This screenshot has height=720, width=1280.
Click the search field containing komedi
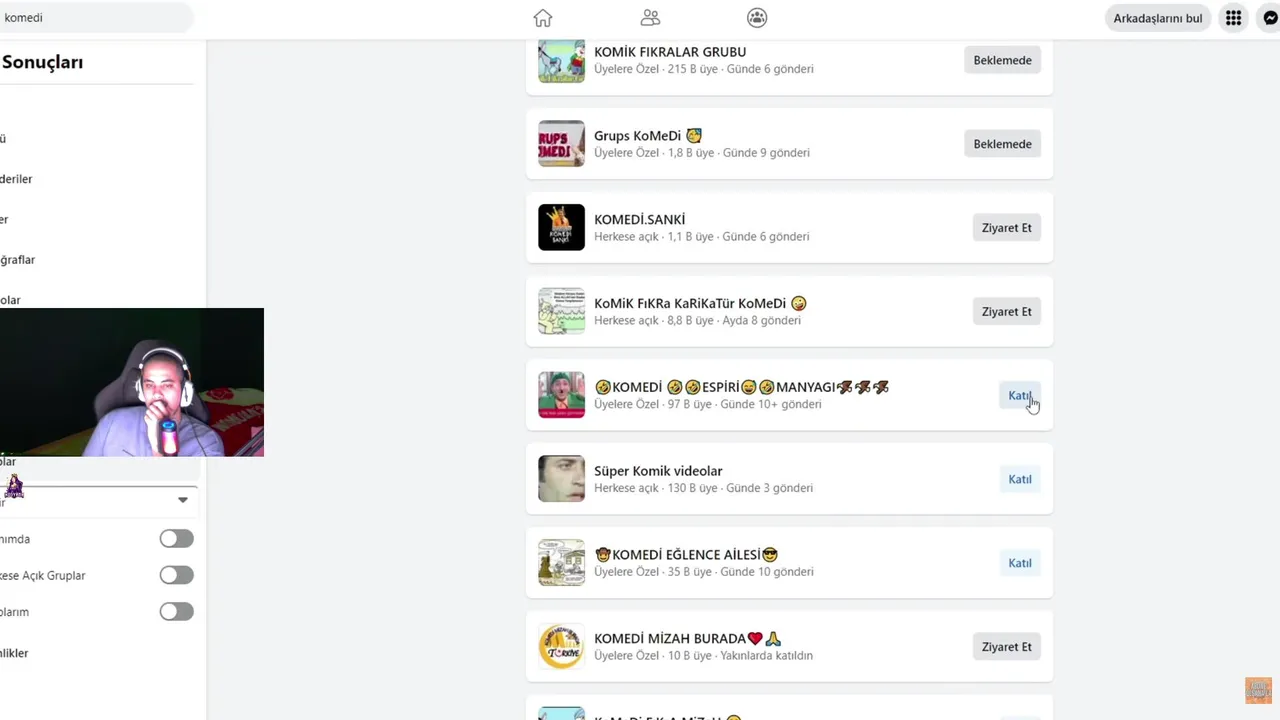95,18
